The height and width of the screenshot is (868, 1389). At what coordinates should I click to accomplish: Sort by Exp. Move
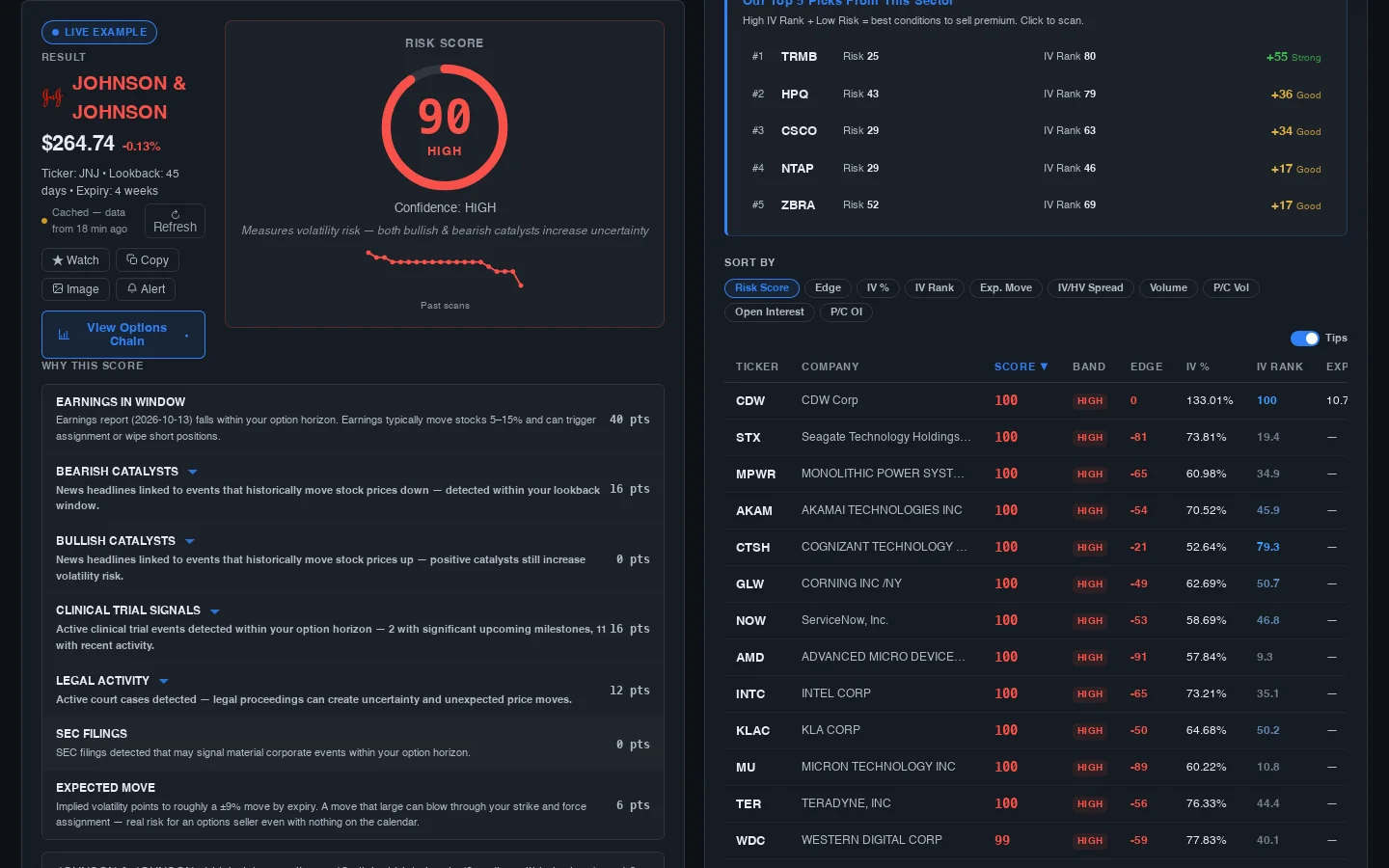(1006, 288)
